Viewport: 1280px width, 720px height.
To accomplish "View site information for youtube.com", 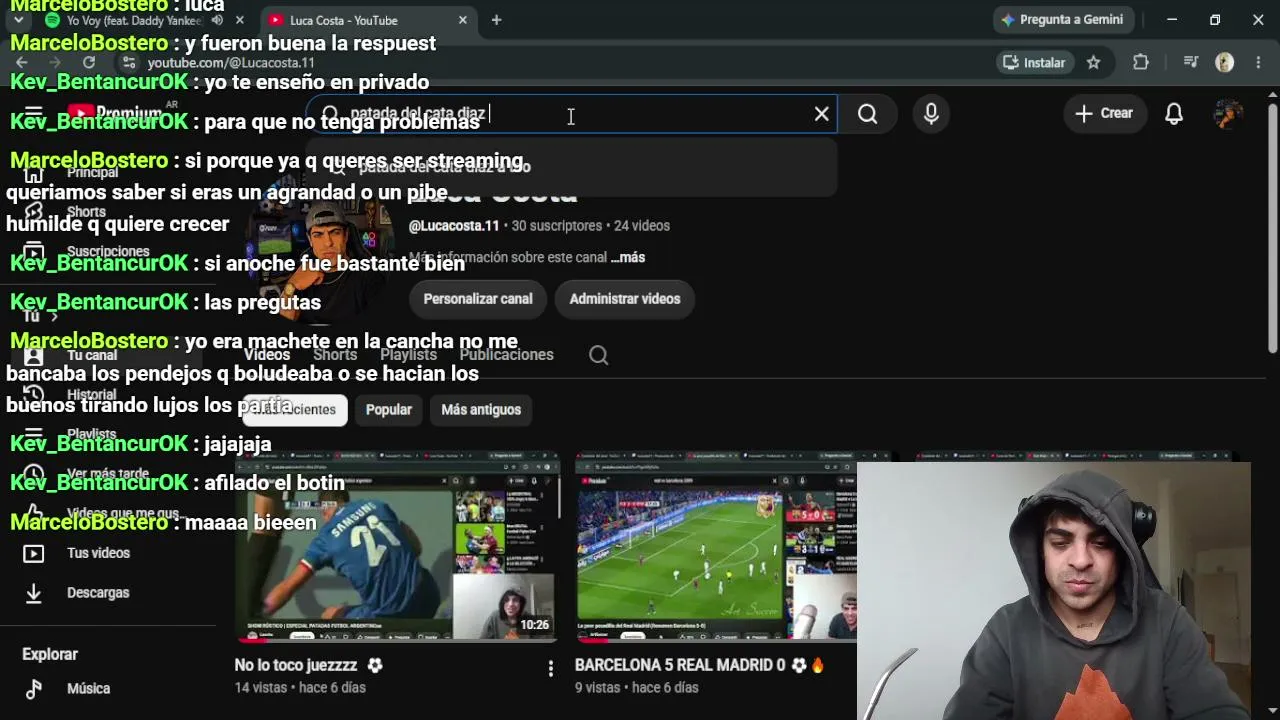I will click(x=128, y=63).
